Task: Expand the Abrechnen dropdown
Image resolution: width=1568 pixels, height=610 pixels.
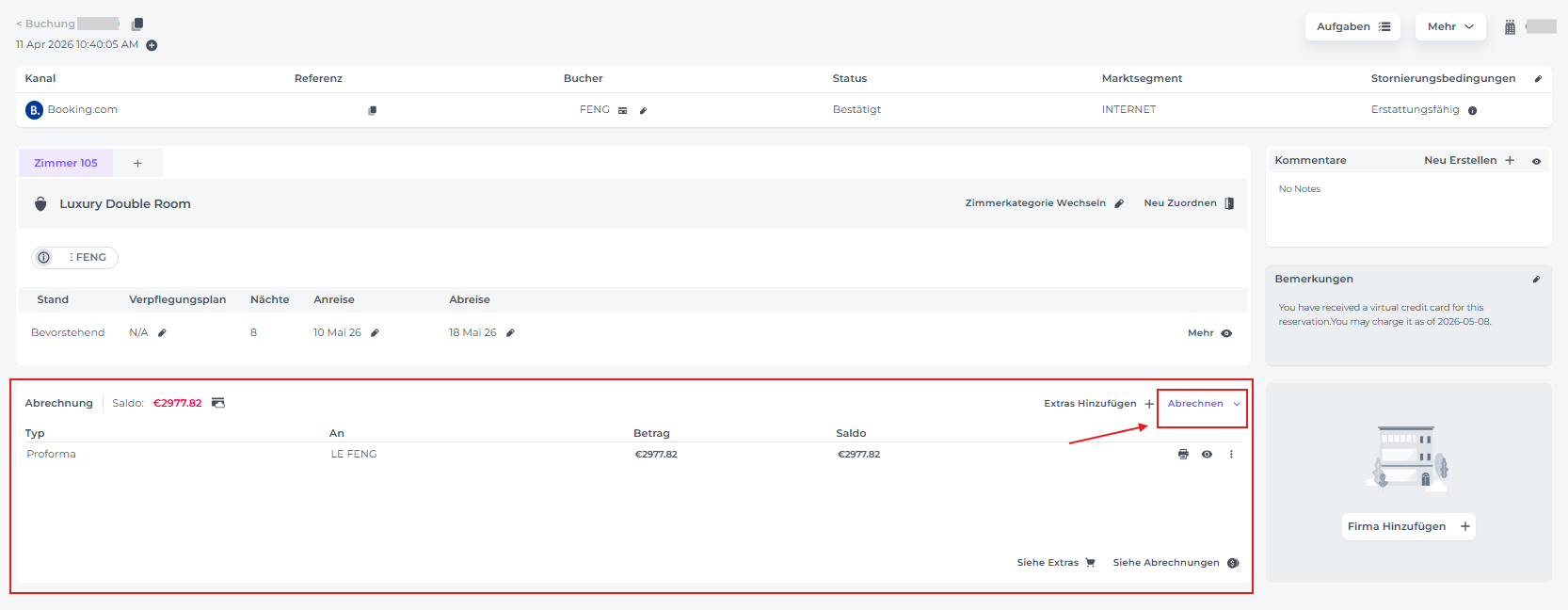Action: 1203,404
